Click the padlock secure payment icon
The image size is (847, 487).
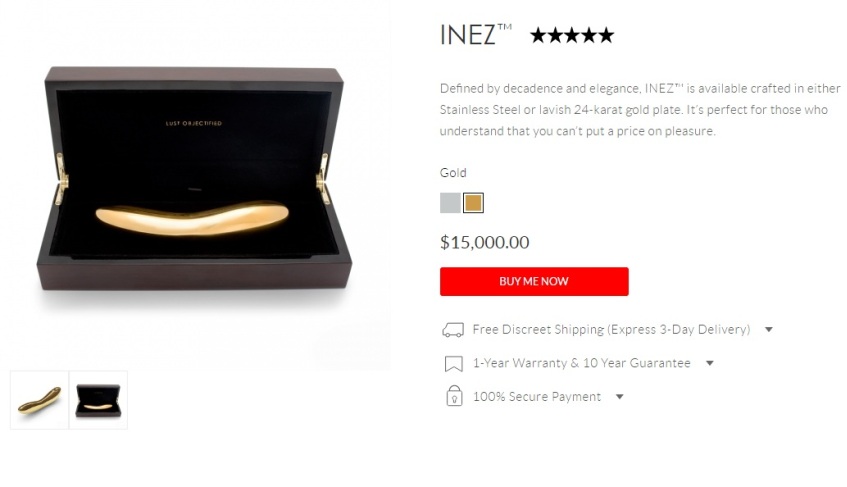pos(454,396)
